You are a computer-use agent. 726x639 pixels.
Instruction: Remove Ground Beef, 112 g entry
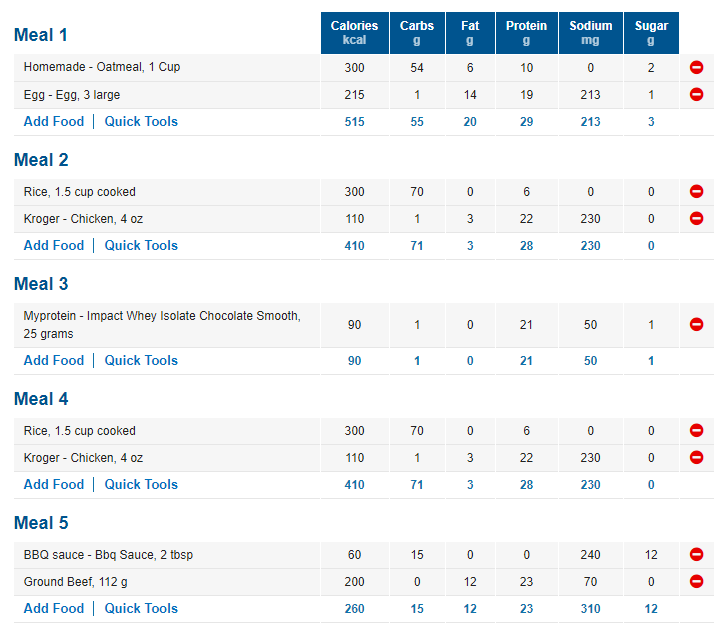[696, 581]
